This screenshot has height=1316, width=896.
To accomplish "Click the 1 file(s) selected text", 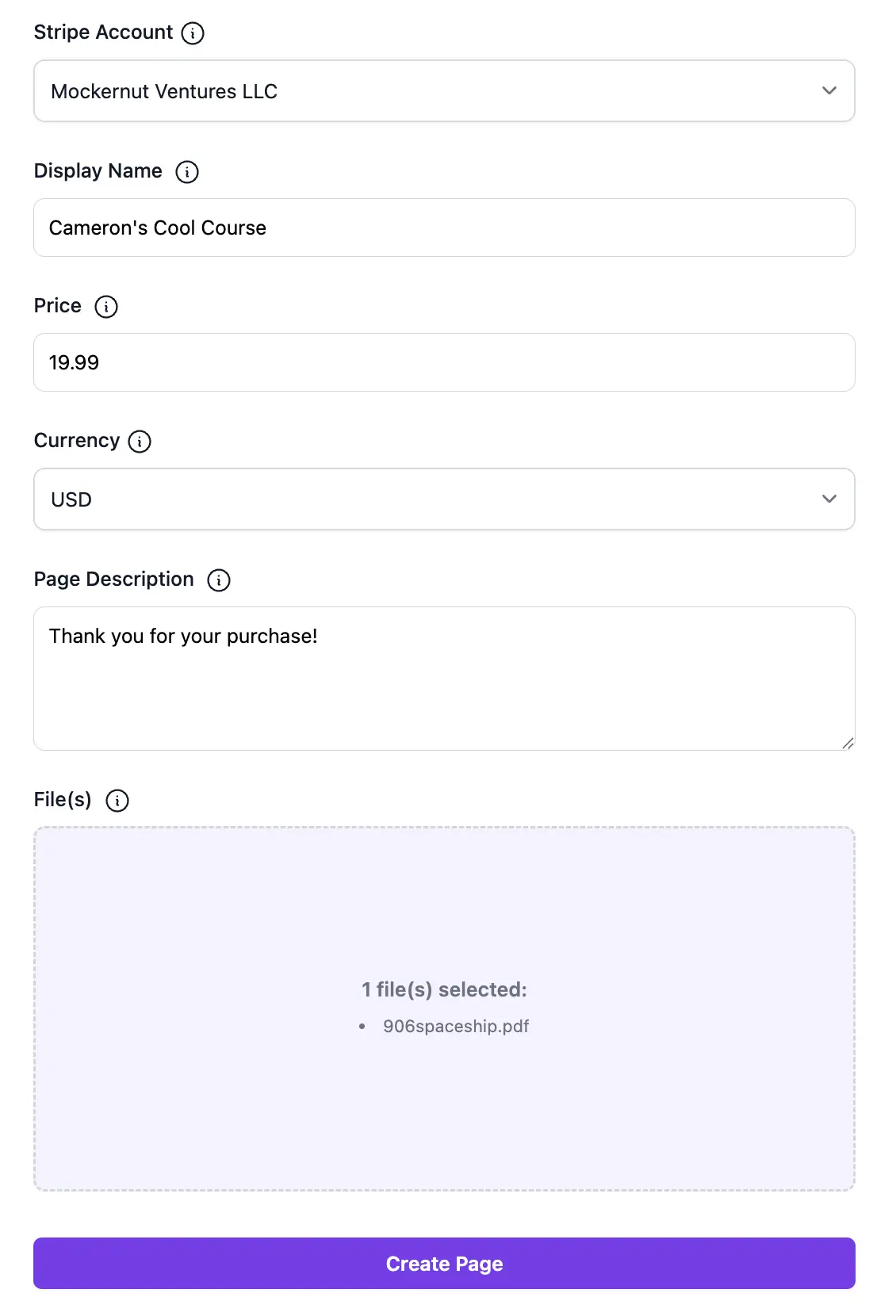I will pos(444,989).
